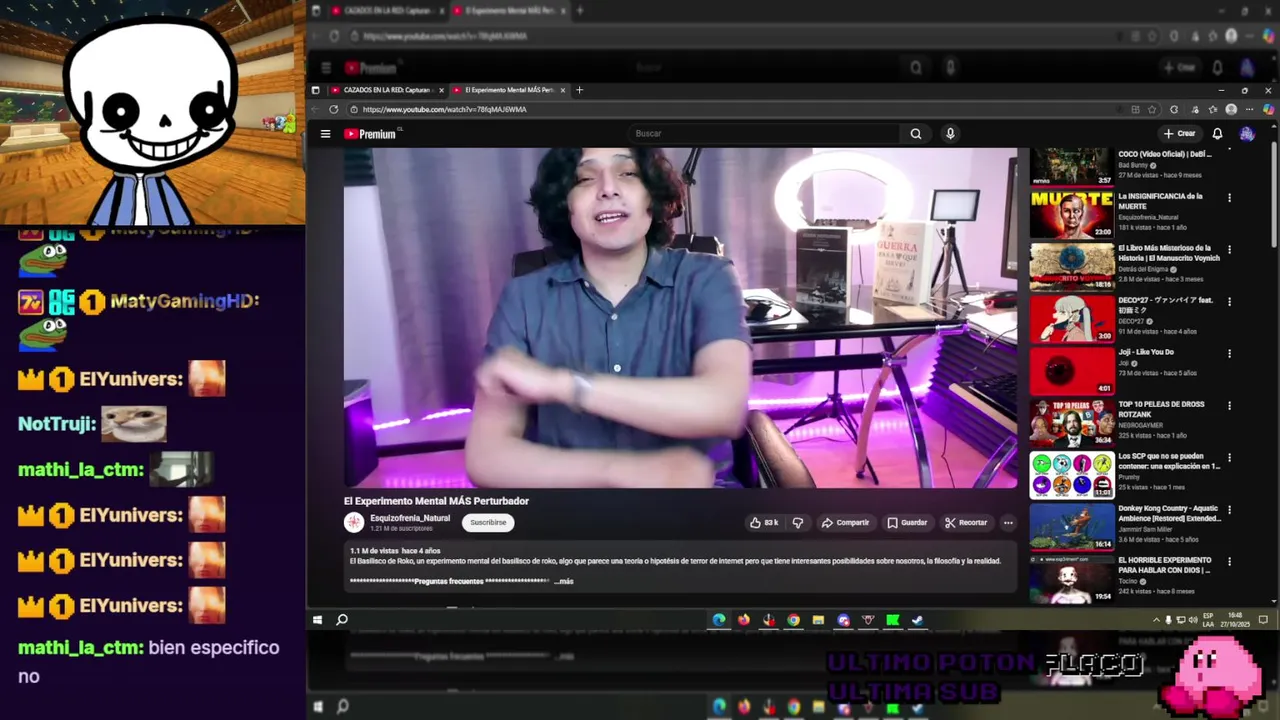Open Steam from the taskbar

pos(917,620)
